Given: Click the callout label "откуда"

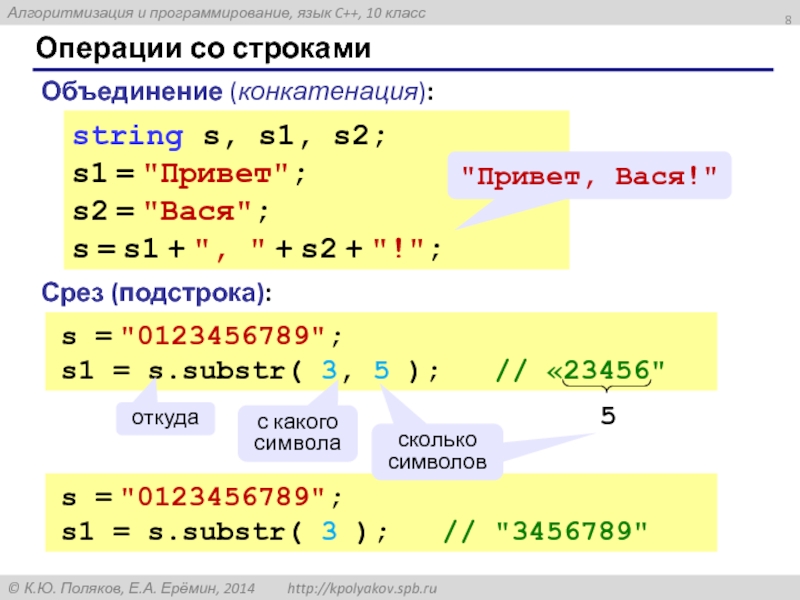Looking at the screenshot, I should click(165, 418).
